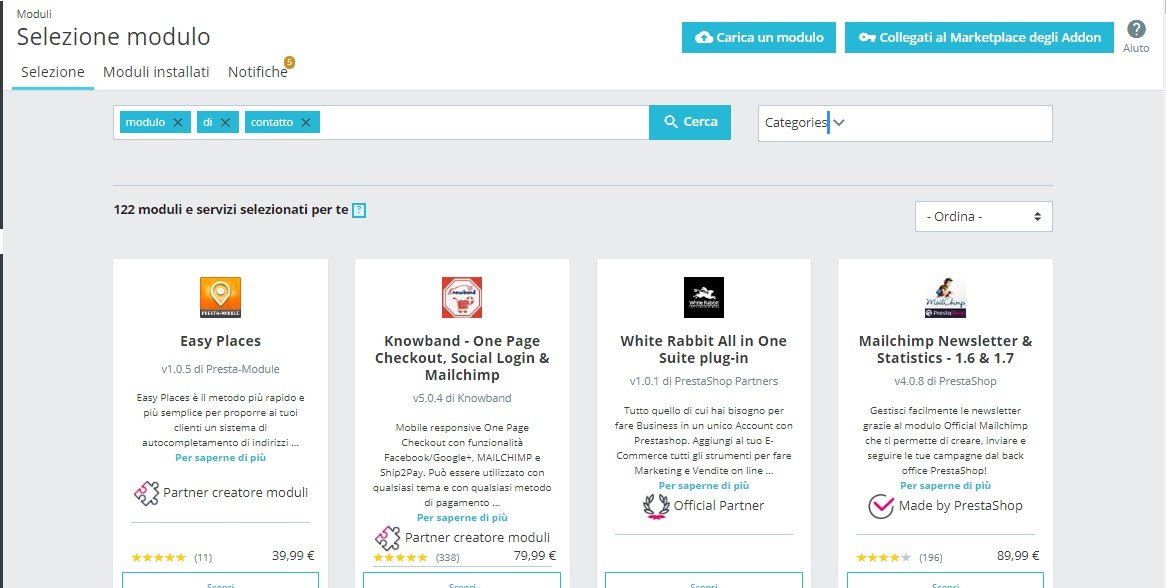Screen dimensions: 1166x588
Task: Click the Made by PrestaShop checkmark icon
Action: 880,506
